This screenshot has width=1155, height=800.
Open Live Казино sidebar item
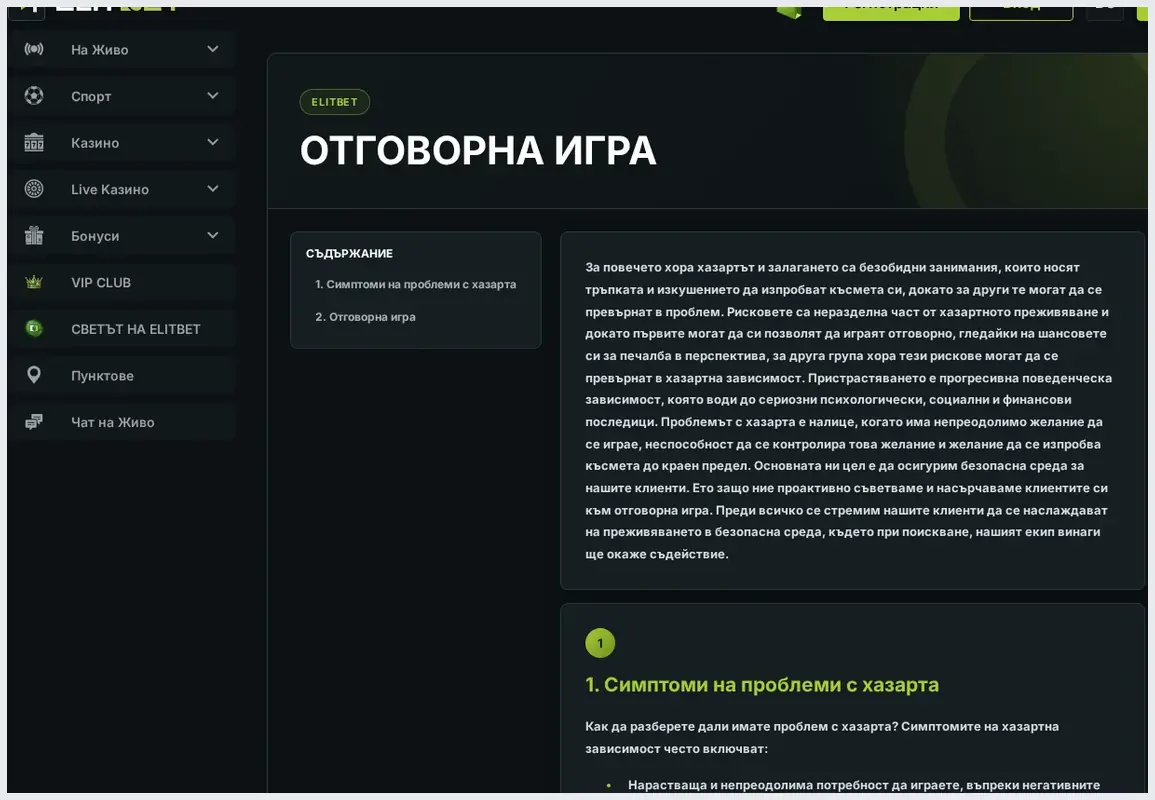(x=122, y=189)
